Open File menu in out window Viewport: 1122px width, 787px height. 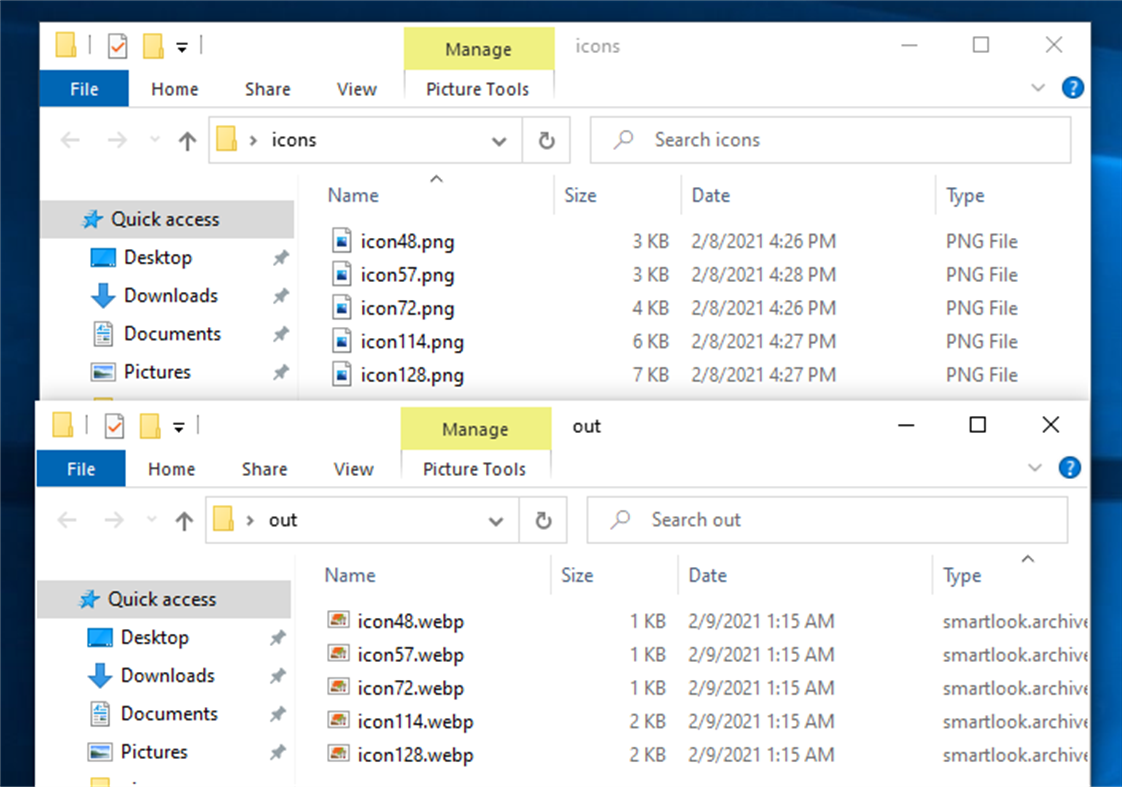pyautogui.click(x=81, y=469)
